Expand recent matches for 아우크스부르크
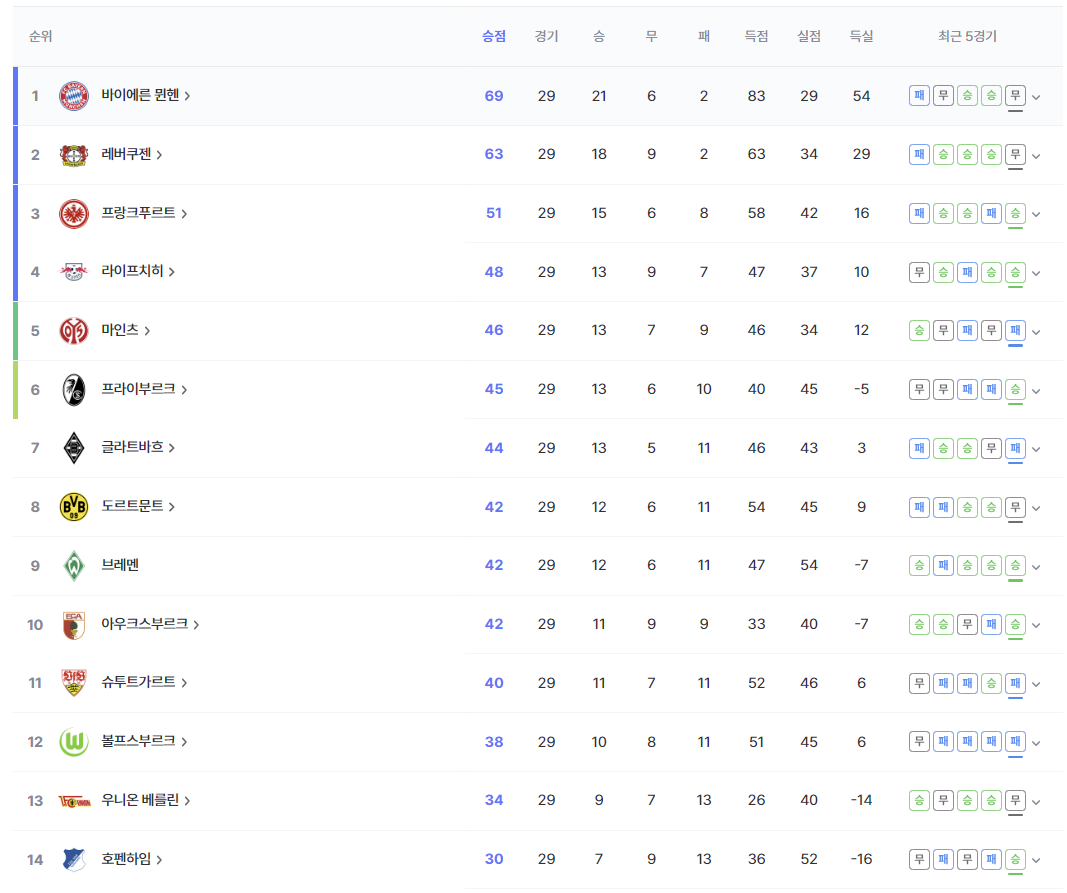 click(x=1036, y=626)
